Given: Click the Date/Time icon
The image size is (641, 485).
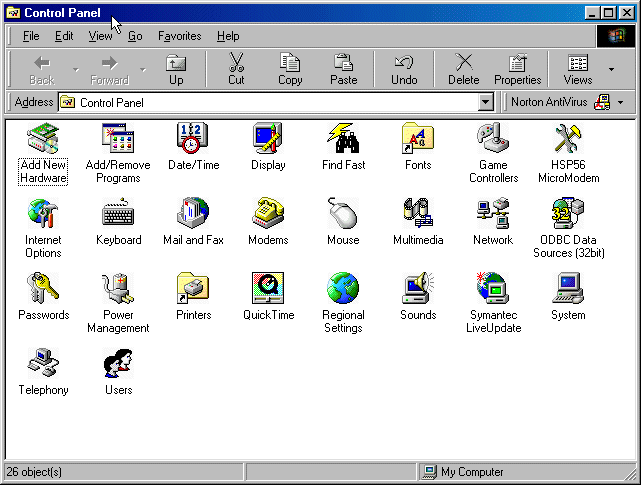Looking at the screenshot, I should (193, 138).
